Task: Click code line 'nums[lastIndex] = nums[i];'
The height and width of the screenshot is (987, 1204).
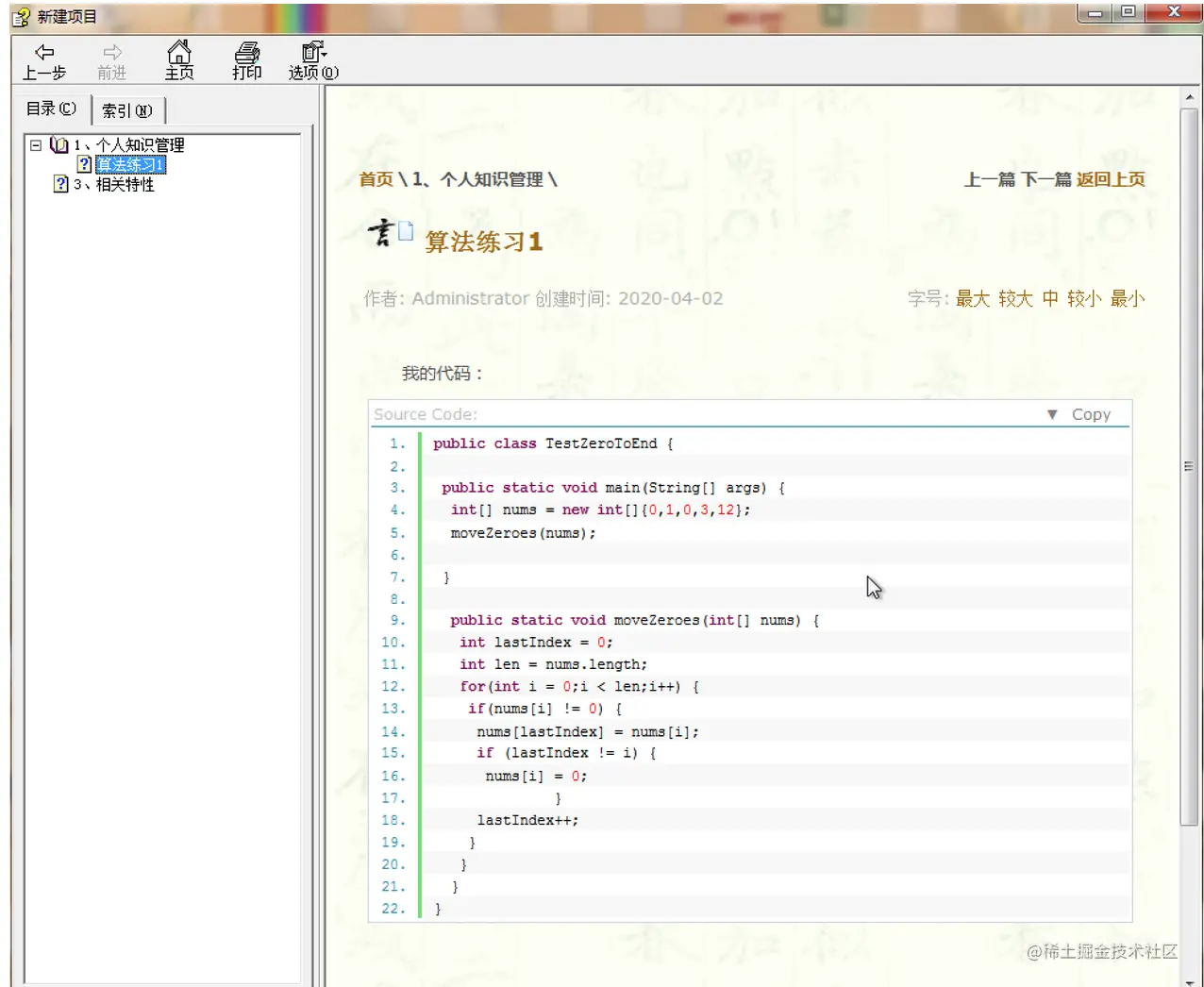Action: (588, 732)
